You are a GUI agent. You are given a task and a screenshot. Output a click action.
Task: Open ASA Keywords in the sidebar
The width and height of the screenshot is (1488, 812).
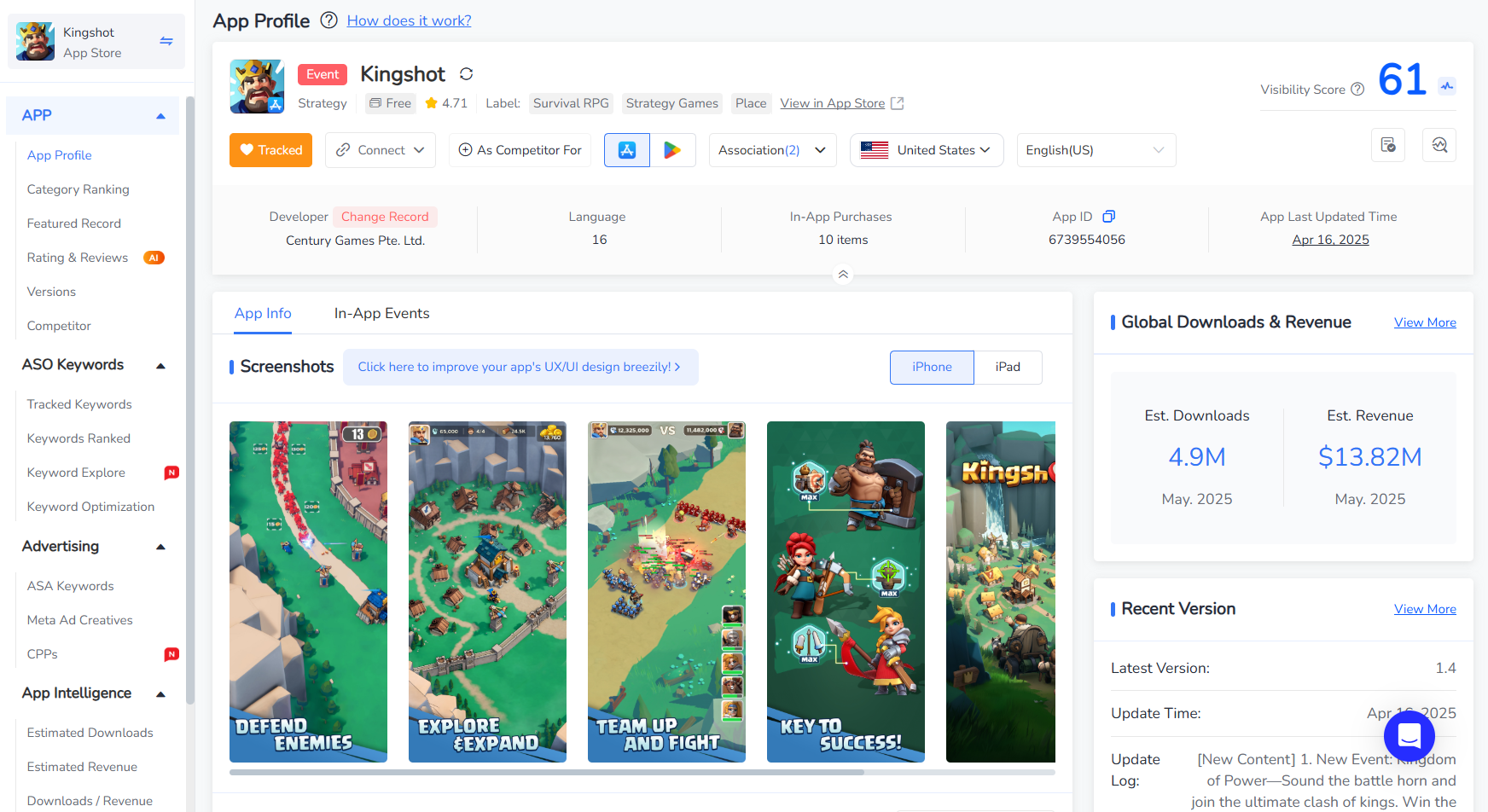tap(70, 586)
